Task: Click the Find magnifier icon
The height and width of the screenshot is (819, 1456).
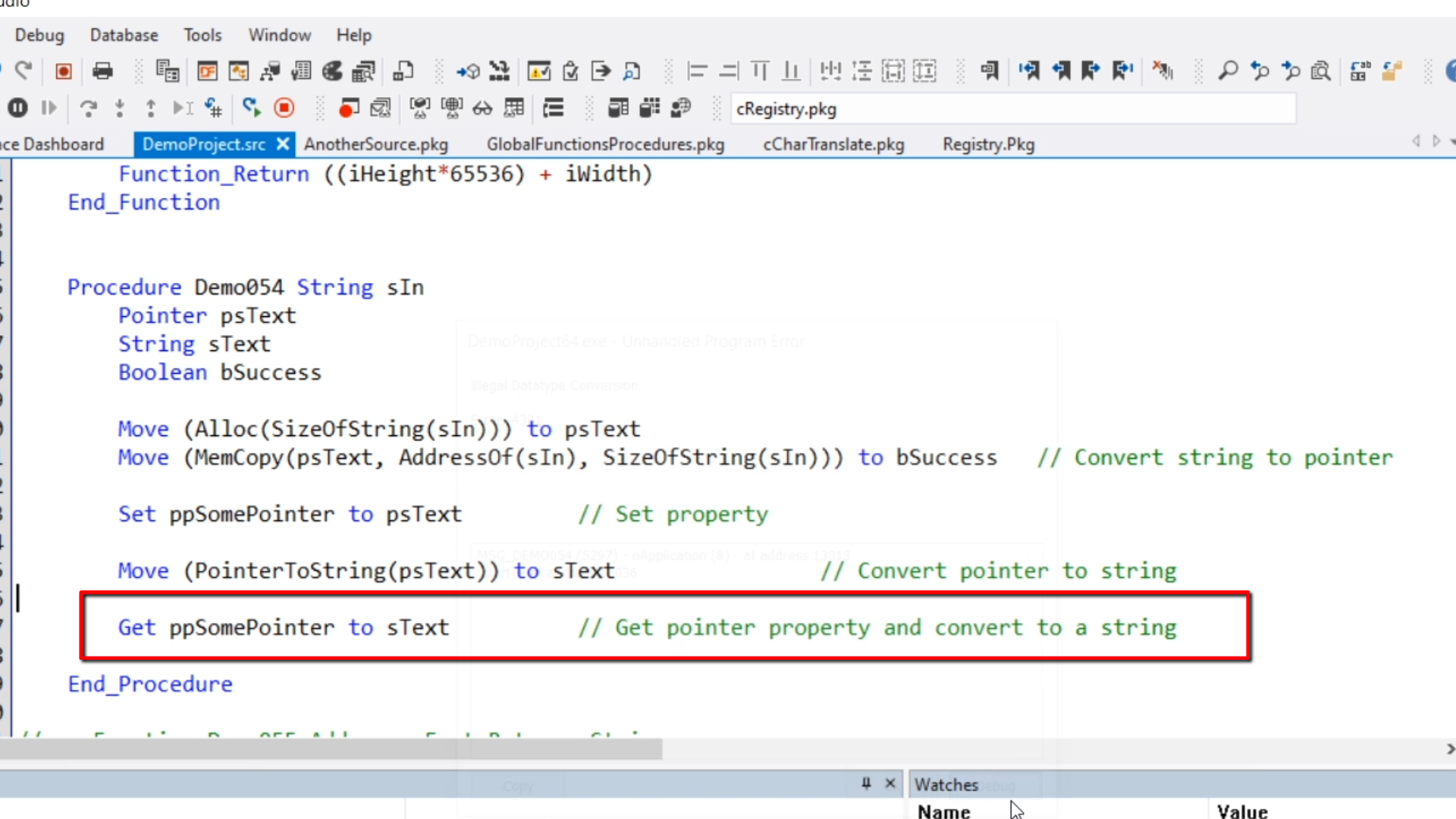Action: (1228, 71)
